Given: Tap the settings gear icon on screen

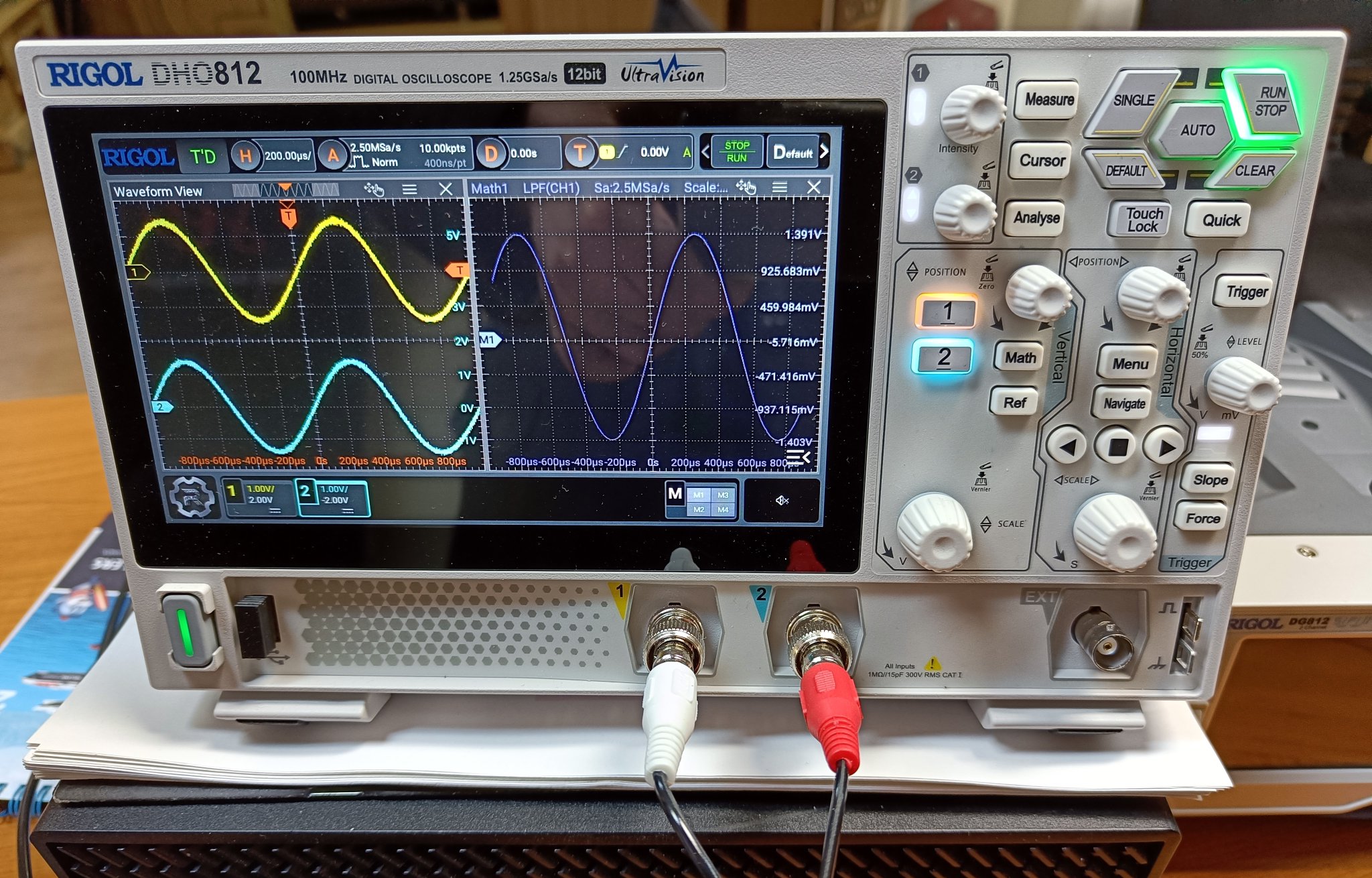Looking at the screenshot, I should tap(192, 497).
